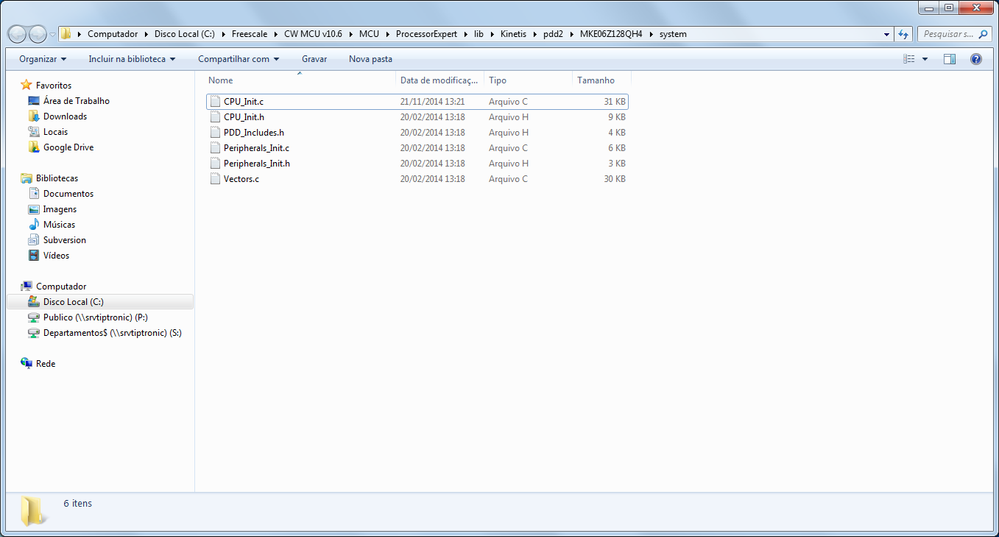This screenshot has width=999, height=537.
Task: Open Downloads in the navigation pane
Action: [65, 116]
